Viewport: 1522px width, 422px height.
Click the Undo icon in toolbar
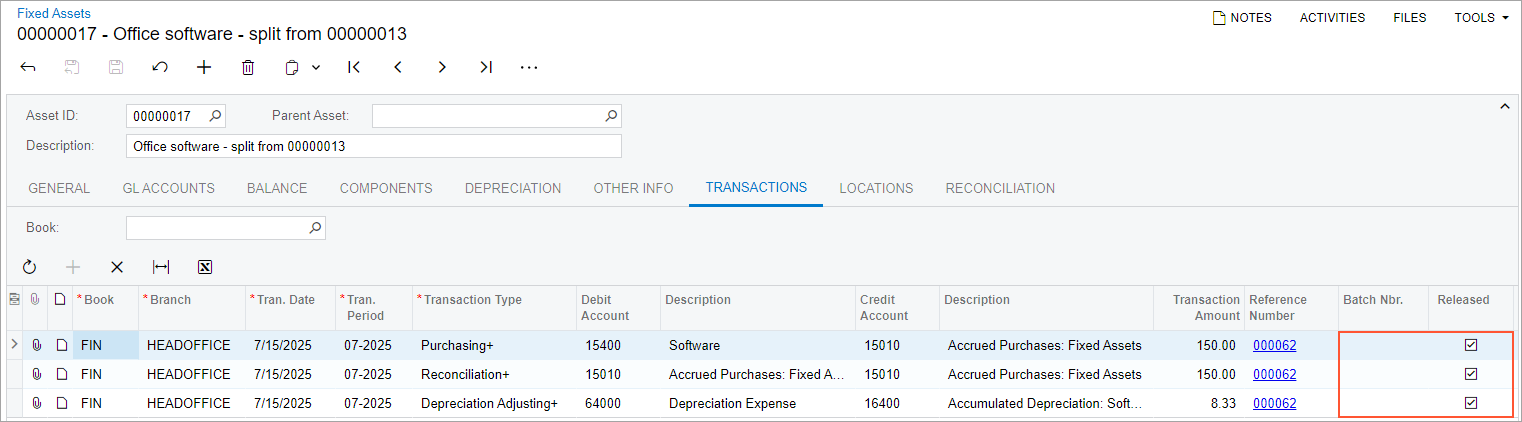(x=160, y=67)
